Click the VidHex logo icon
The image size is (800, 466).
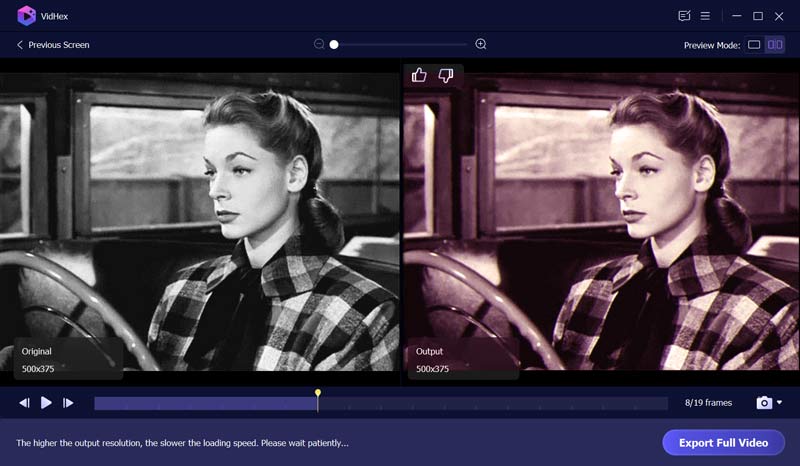27,16
